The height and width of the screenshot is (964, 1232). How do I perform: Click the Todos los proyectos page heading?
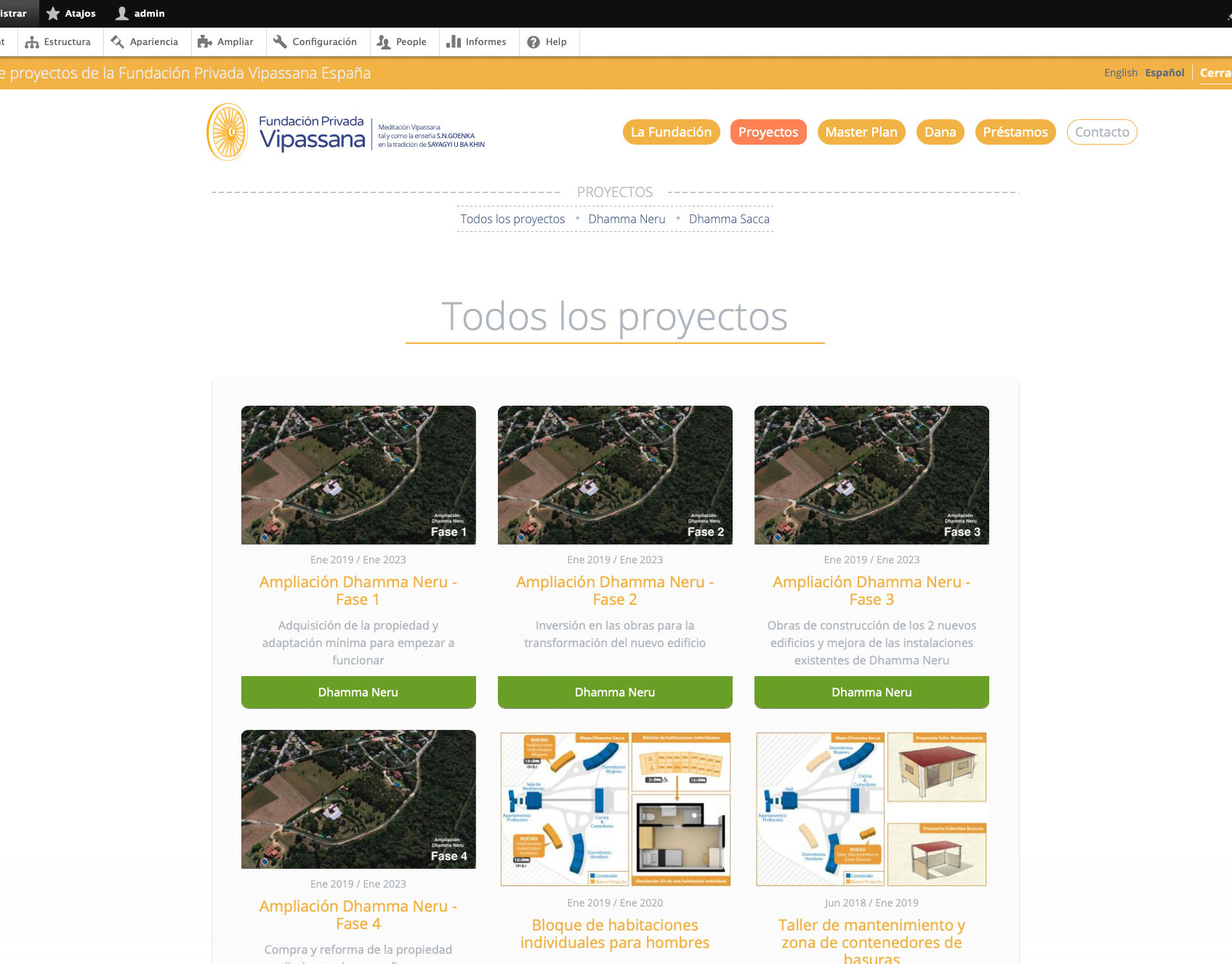pyautogui.click(x=615, y=316)
